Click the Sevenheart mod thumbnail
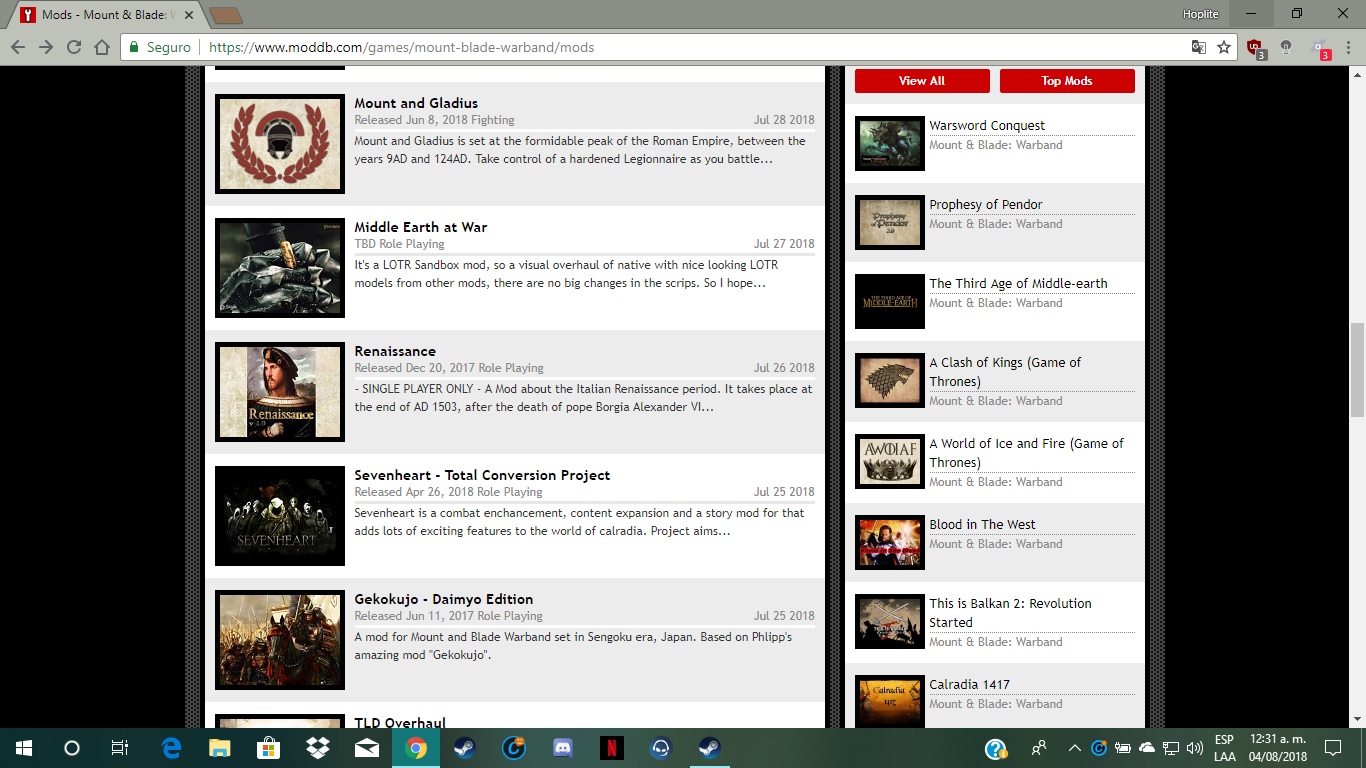The height and width of the screenshot is (768, 1366). click(280, 516)
